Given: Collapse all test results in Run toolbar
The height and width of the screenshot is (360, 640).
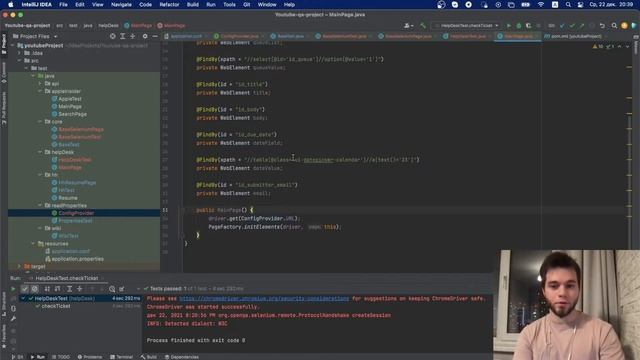Looking at the screenshot, I should point(80,289).
